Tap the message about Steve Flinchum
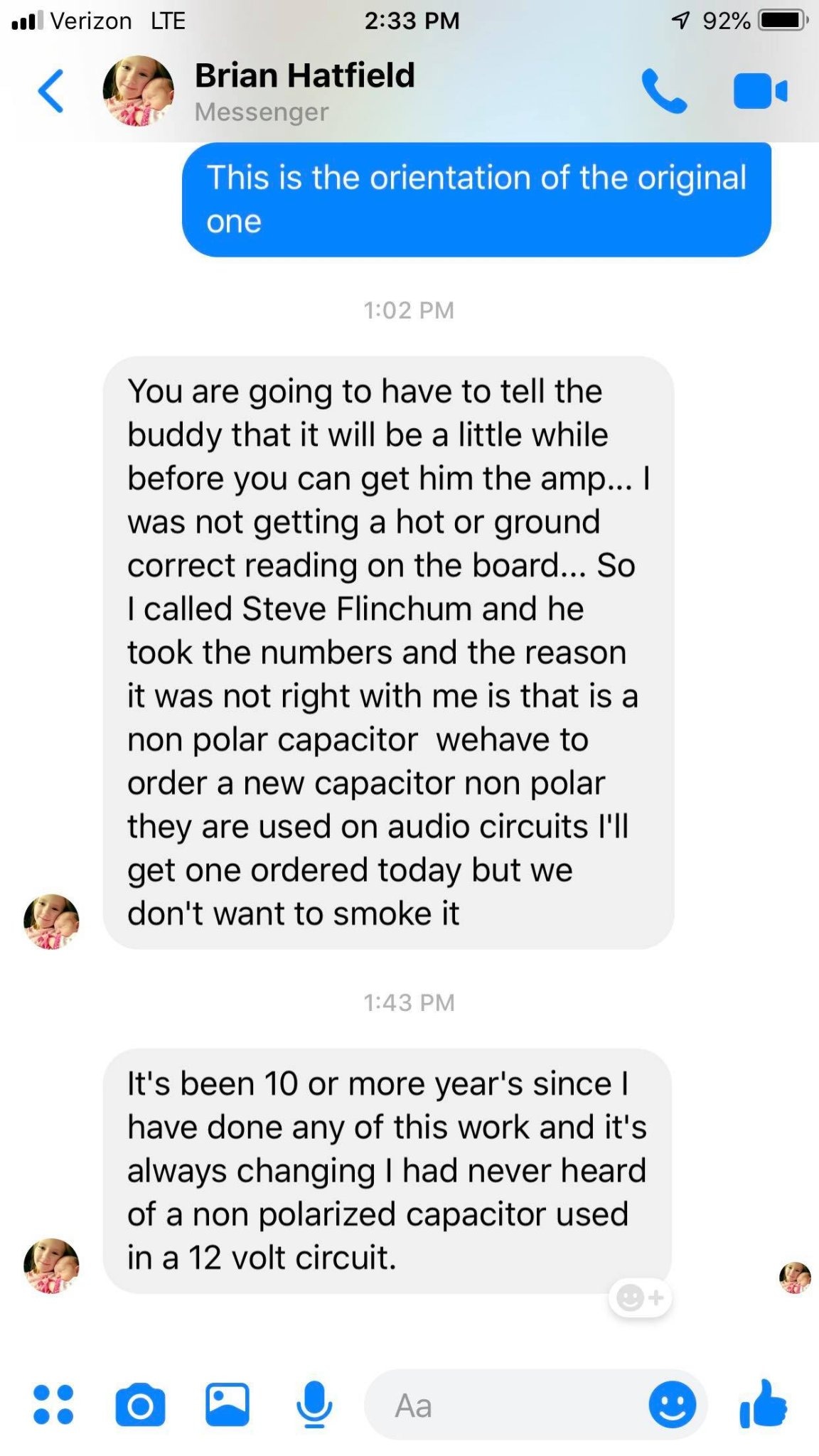 tap(388, 653)
